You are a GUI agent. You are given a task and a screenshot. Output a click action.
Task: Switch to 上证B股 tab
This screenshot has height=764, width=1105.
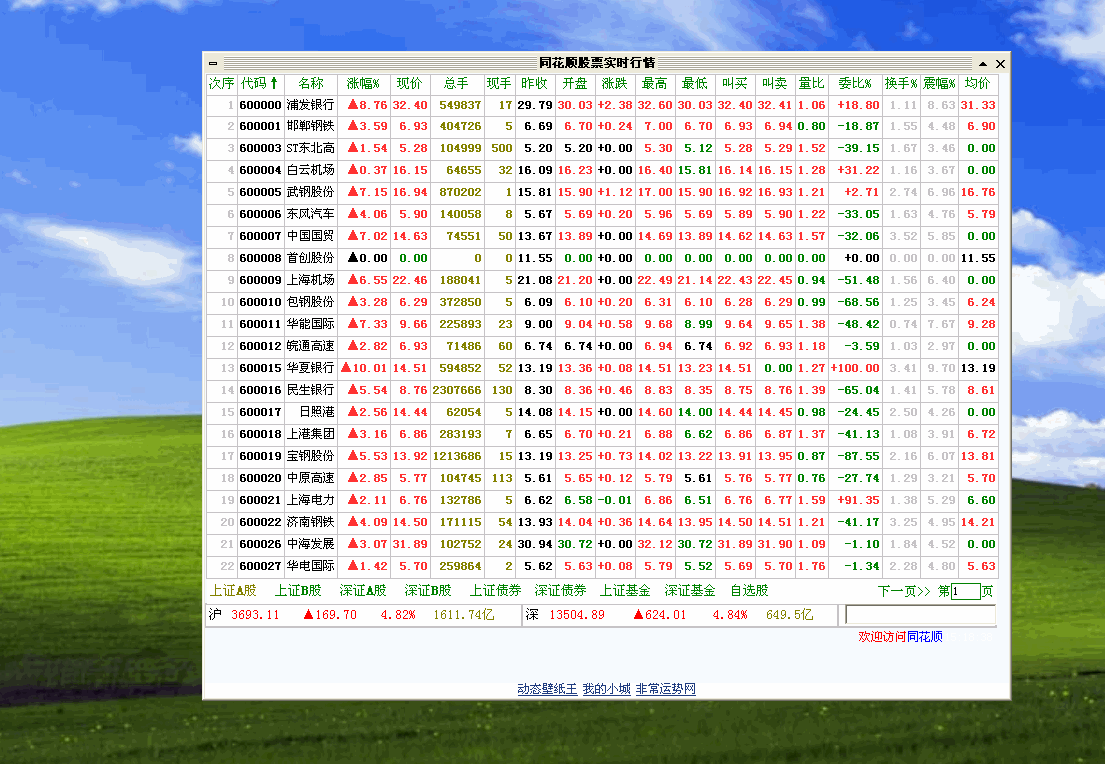(298, 591)
